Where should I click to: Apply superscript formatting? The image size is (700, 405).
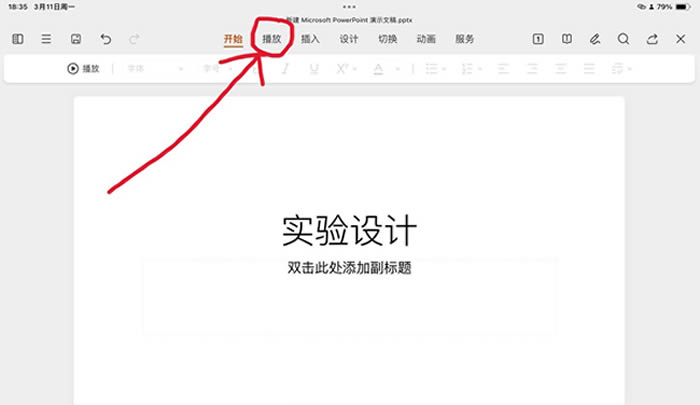tap(342, 69)
